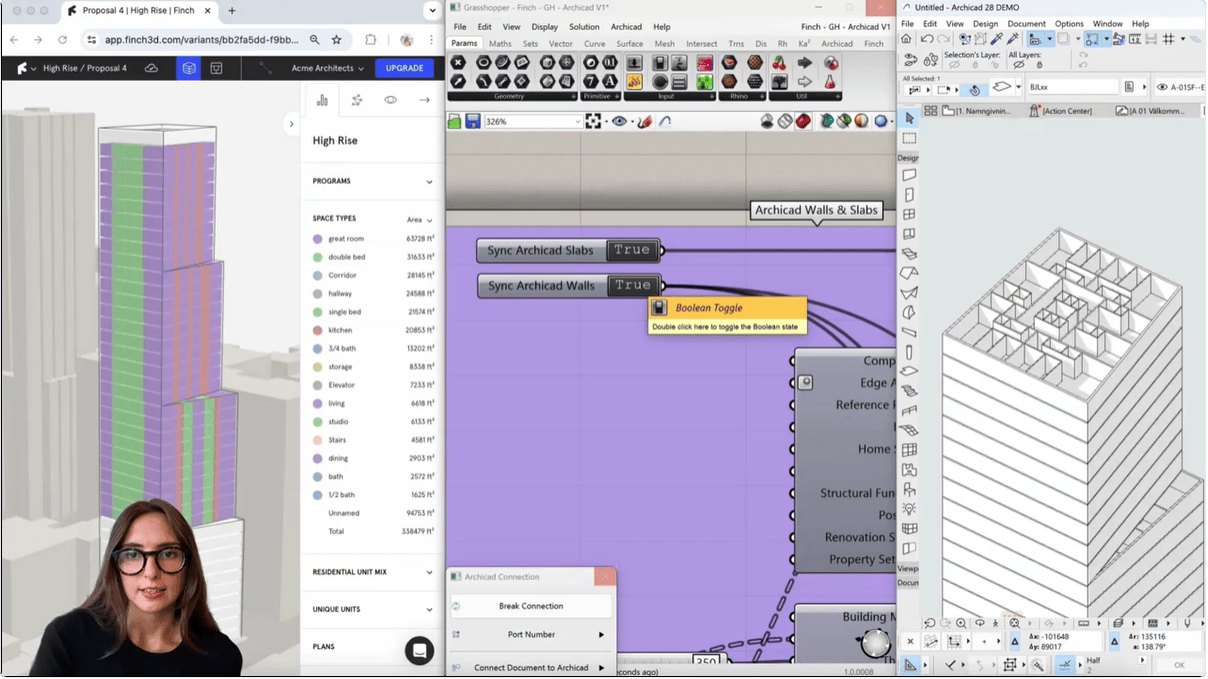Image resolution: width=1208 pixels, height=679 pixels.
Task: Click Connect Document to Archicad
Action: click(x=531, y=668)
